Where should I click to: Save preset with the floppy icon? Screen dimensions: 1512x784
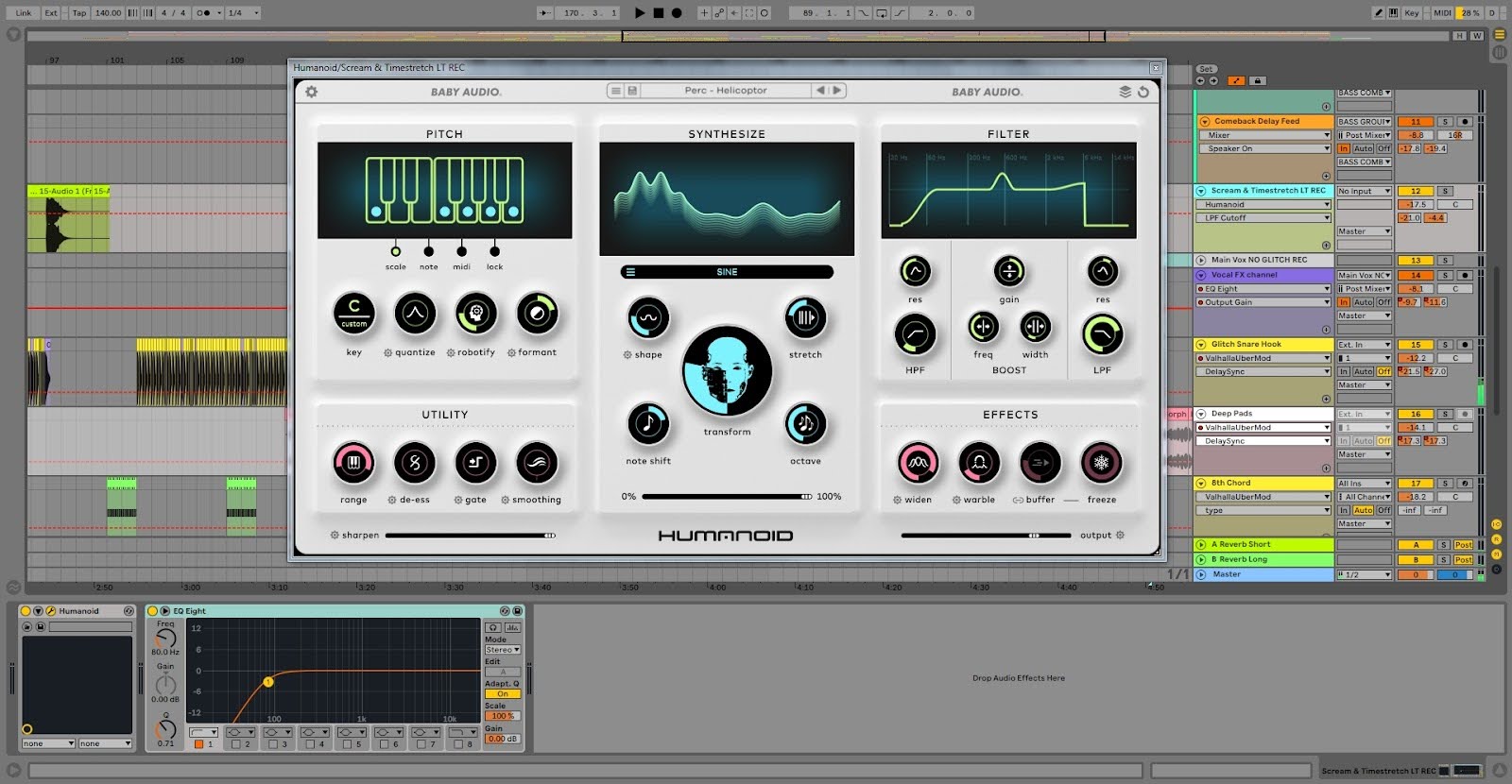[x=632, y=91]
